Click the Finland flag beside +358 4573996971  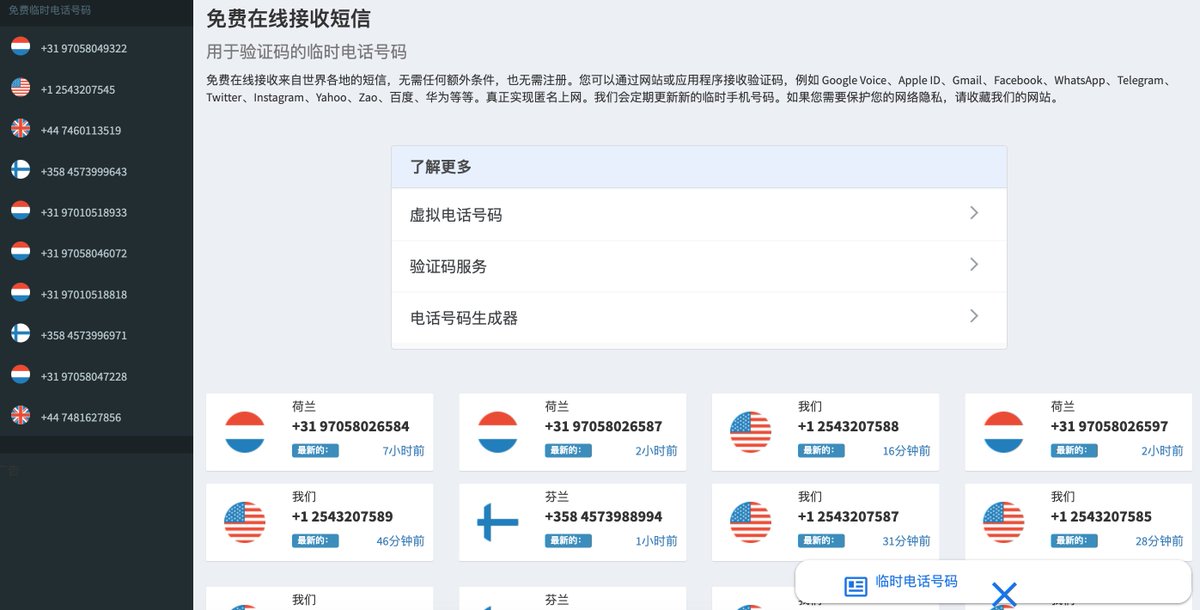coord(20,334)
